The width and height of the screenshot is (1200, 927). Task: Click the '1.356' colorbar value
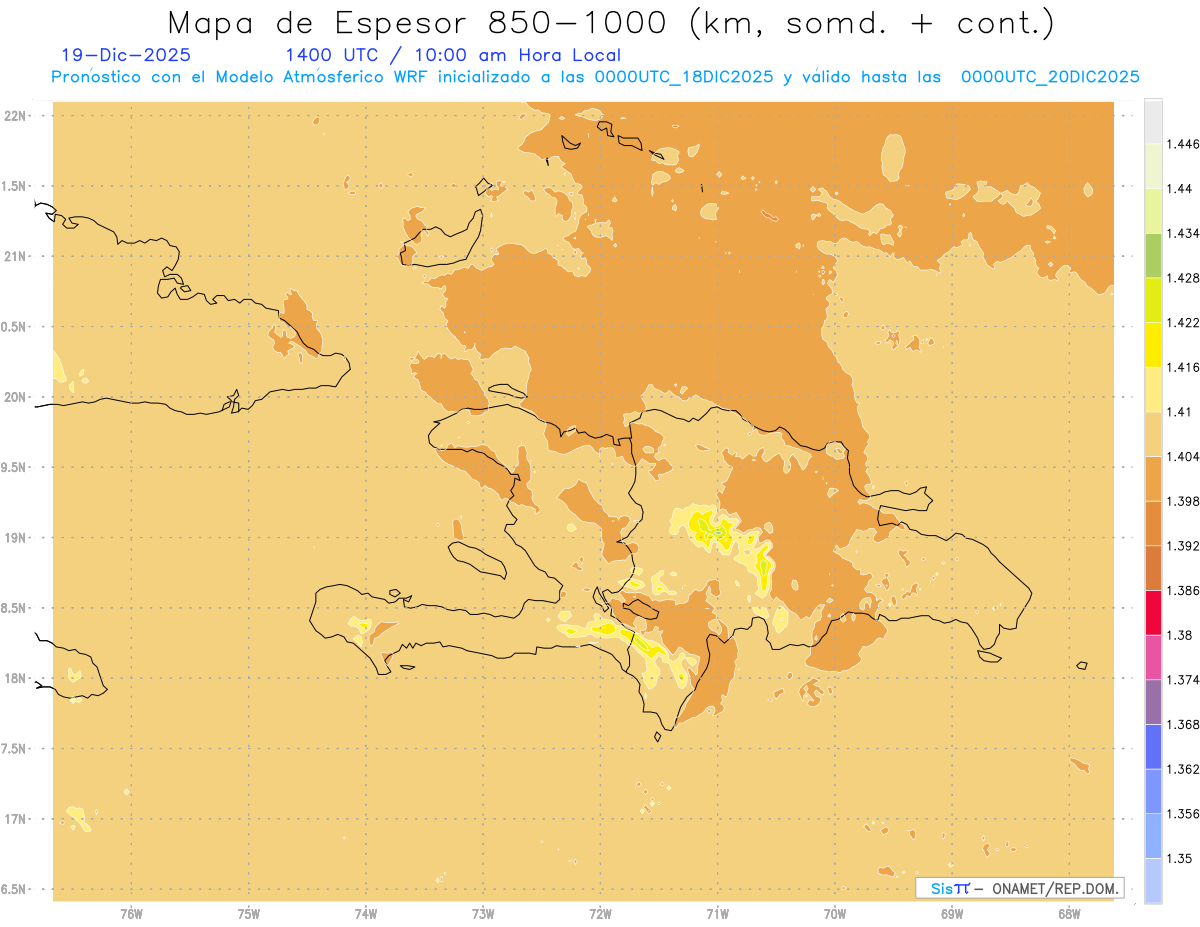[1183, 814]
